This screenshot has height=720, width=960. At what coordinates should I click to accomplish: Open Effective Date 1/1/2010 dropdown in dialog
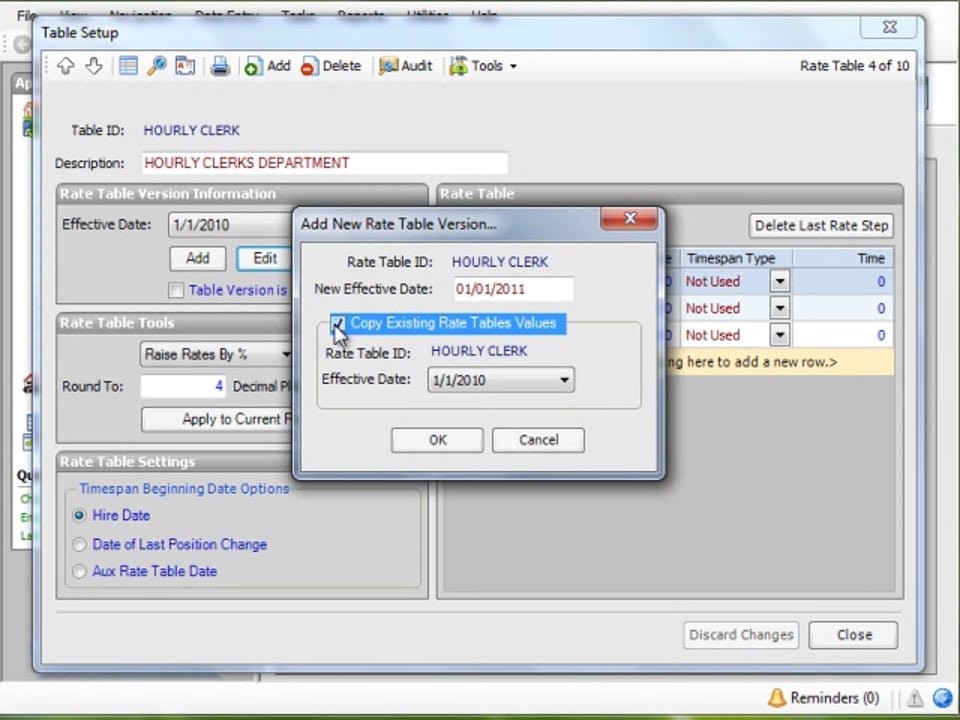pyautogui.click(x=501, y=380)
